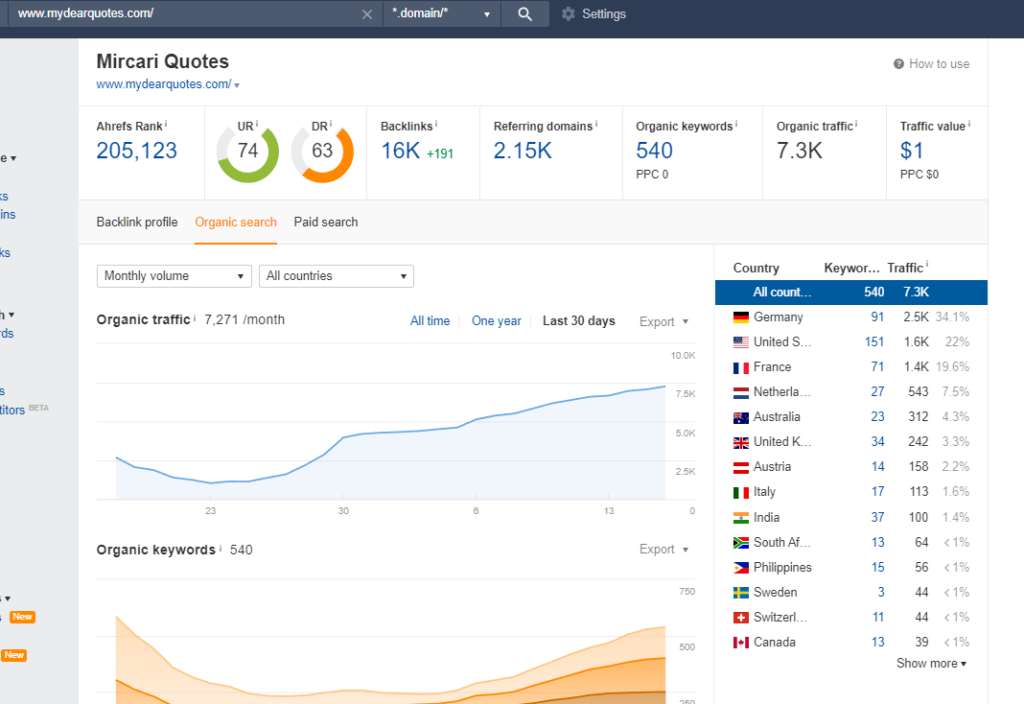Open the How to use help link
The image size is (1024, 704).
point(939,64)
